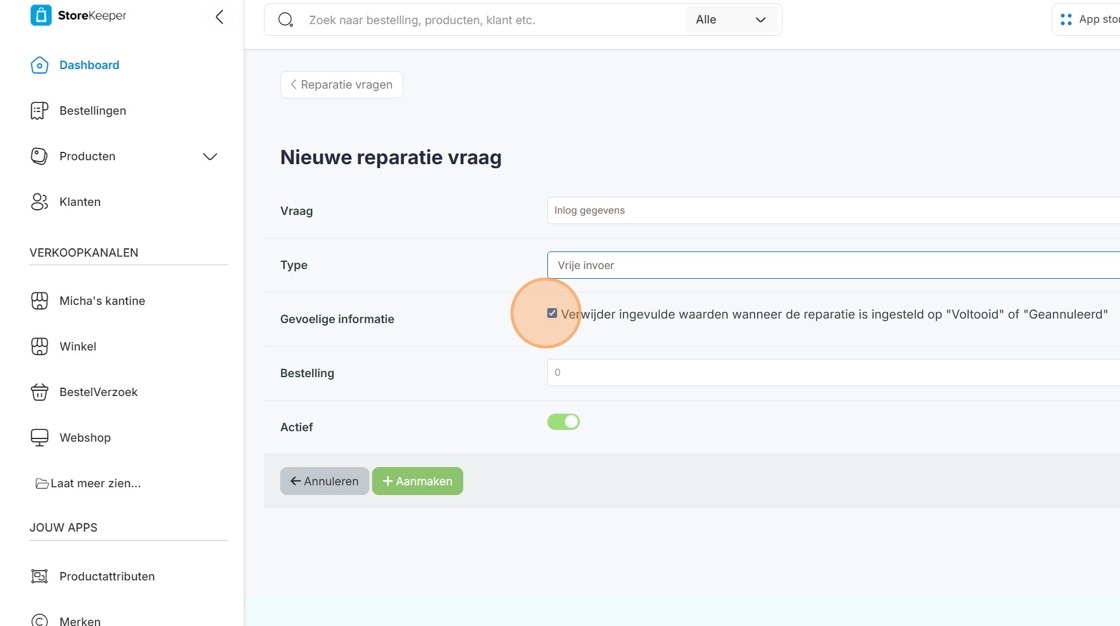Image resolution: width=1120 pixels, height=626 pixels.
Task: Click the Webshop monitor icon
Action: click(x=39, y=438)
